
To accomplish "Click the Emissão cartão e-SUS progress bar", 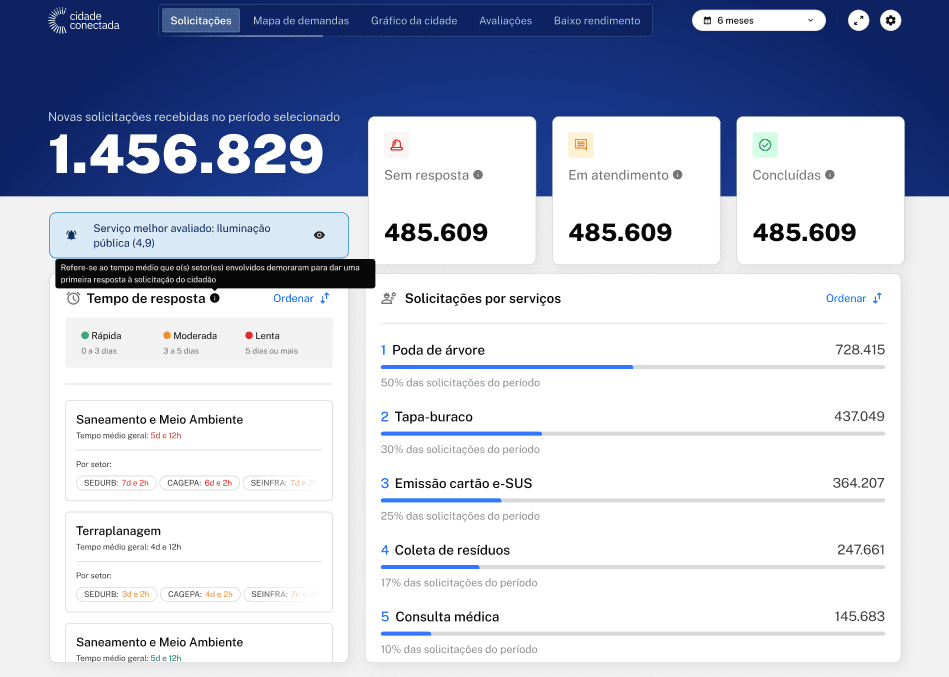I will tap(632, 500).
